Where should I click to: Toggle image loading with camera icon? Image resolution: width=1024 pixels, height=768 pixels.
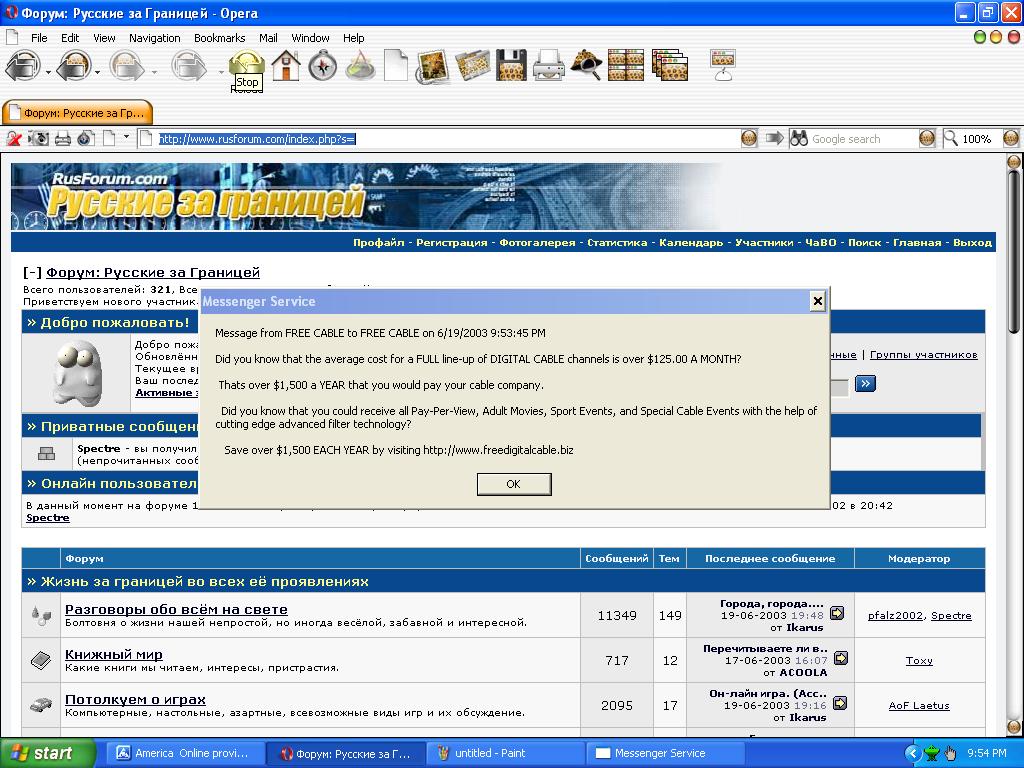[39, 139]
